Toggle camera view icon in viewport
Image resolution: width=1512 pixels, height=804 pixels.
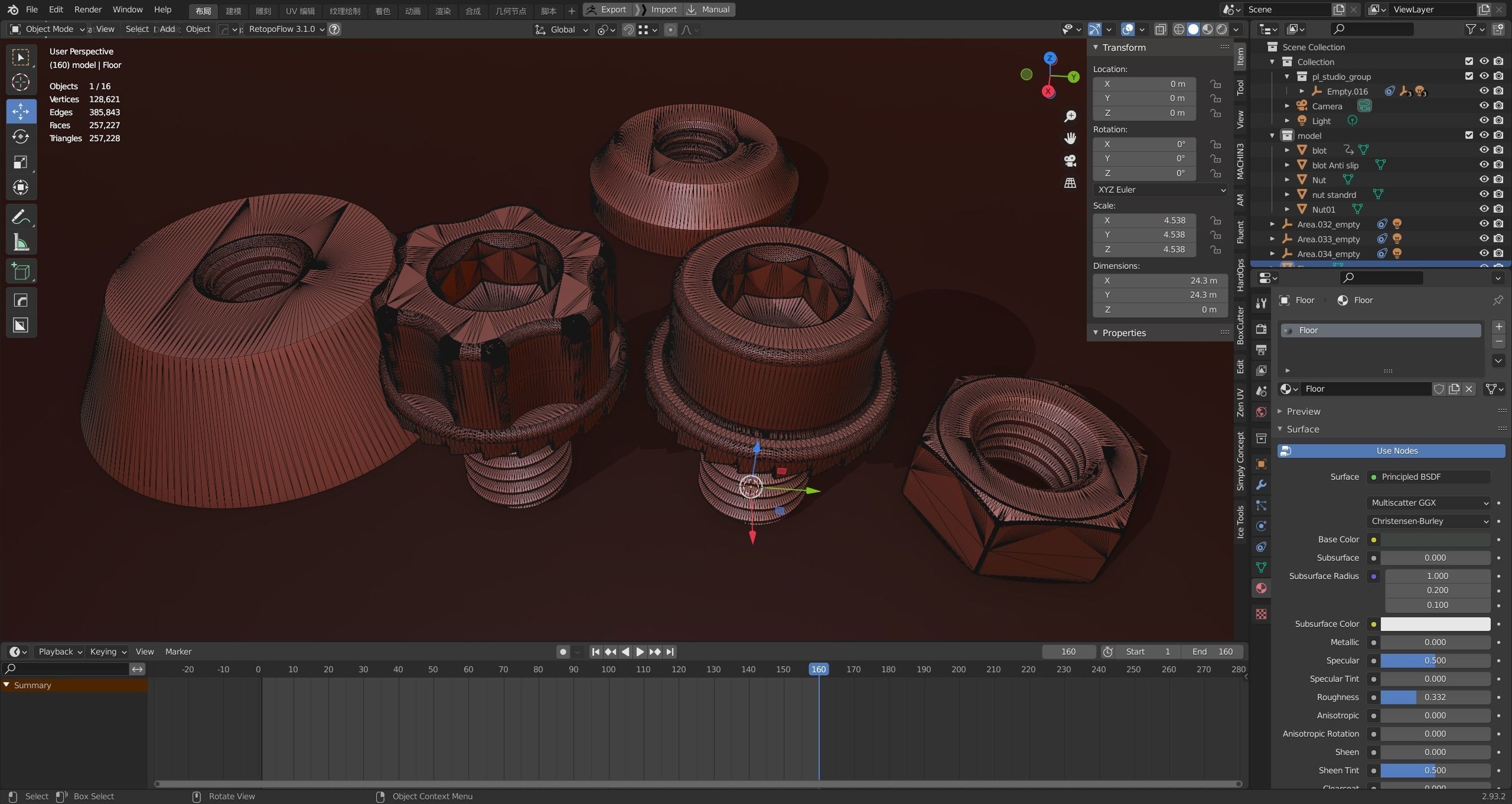click(1070, 161)
